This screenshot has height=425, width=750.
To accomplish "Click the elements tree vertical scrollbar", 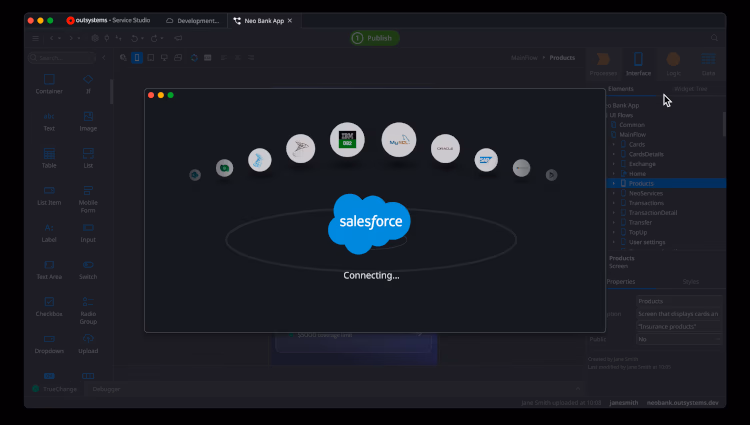I will [x=724, y=124].
